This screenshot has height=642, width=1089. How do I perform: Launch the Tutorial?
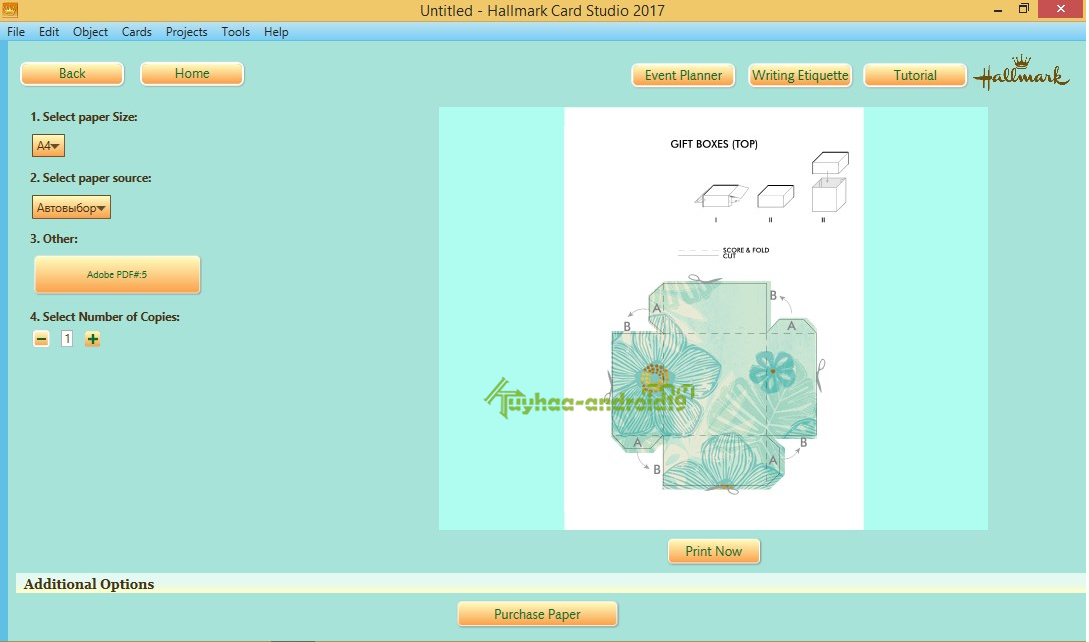[915, 76]
